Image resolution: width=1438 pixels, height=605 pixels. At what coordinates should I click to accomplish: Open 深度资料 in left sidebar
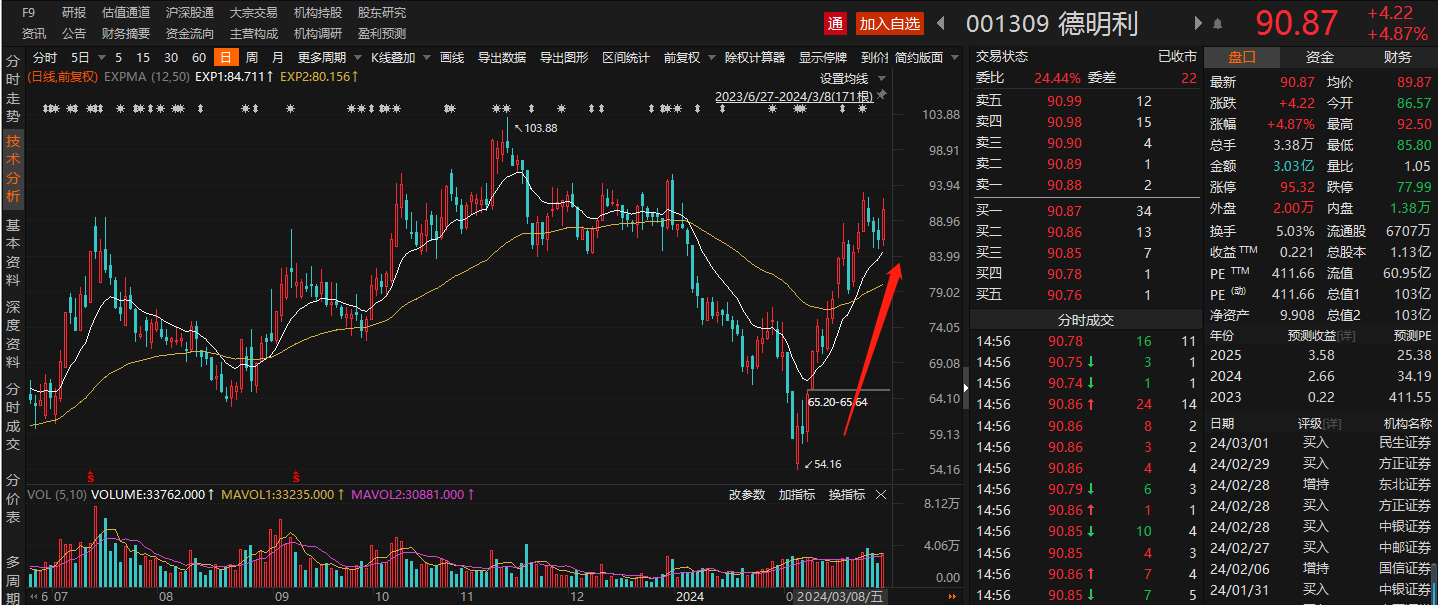(x=13, y=334)
